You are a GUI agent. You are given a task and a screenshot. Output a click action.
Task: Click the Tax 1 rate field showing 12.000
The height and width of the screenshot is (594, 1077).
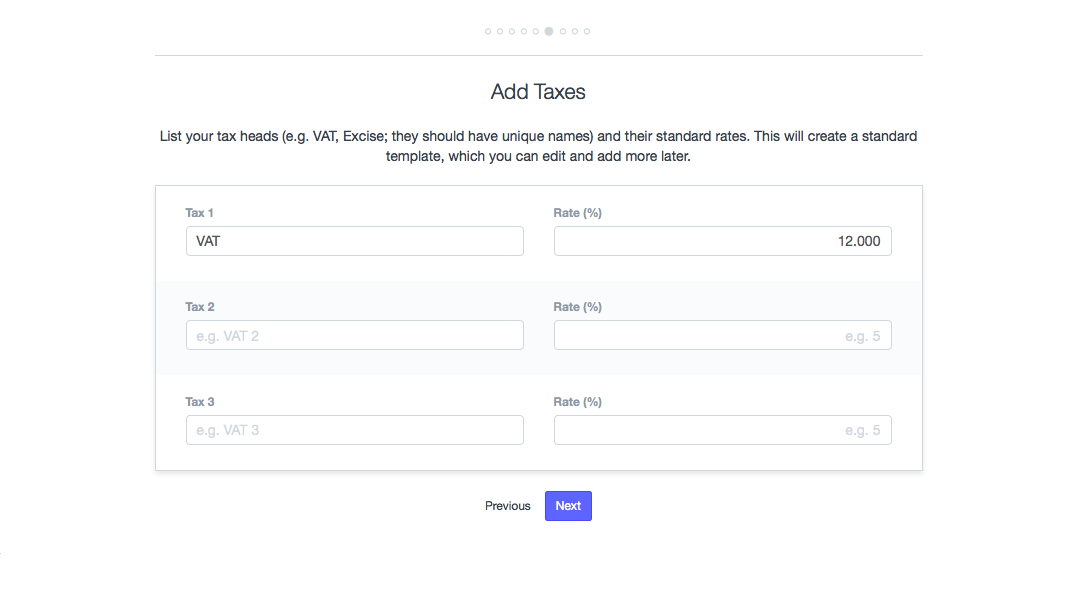[x=722, y=241]
